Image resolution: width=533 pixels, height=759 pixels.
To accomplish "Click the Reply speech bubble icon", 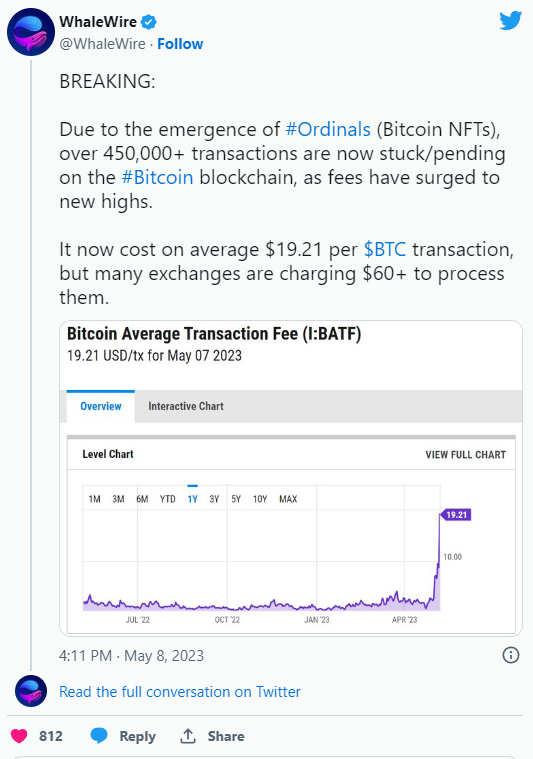I will pos(99,736).
